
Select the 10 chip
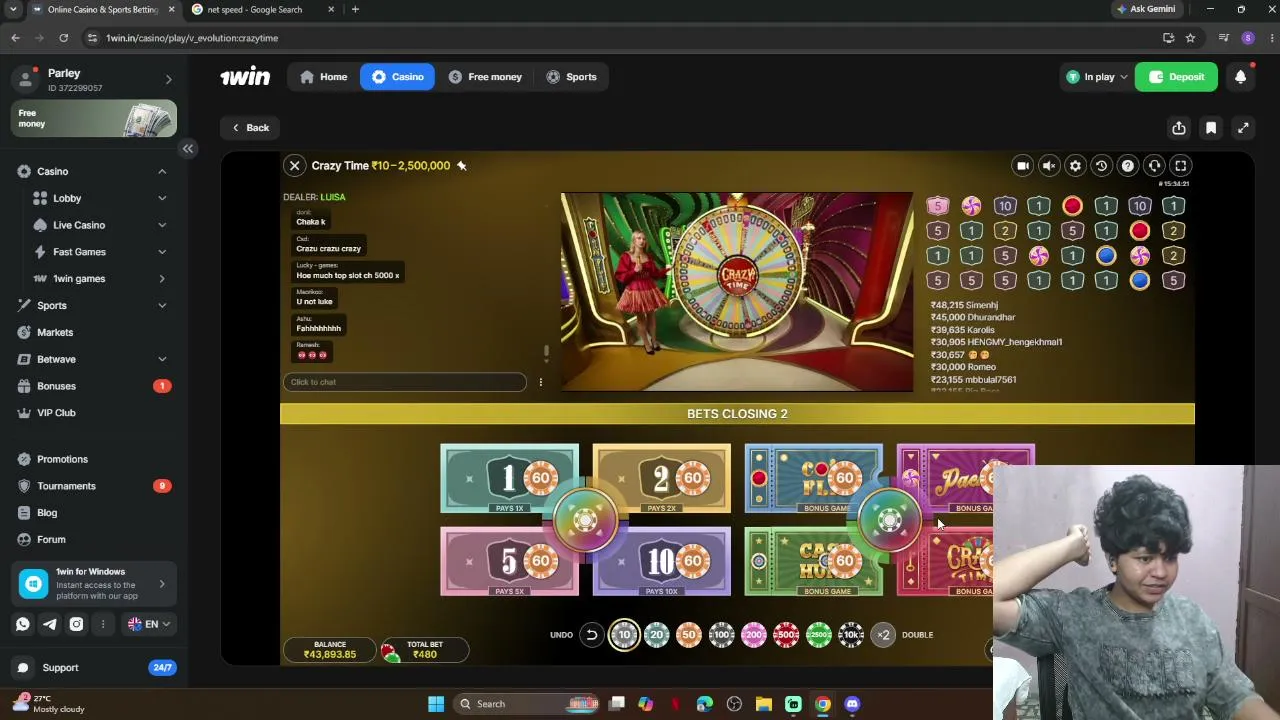(x=624, y=635)
